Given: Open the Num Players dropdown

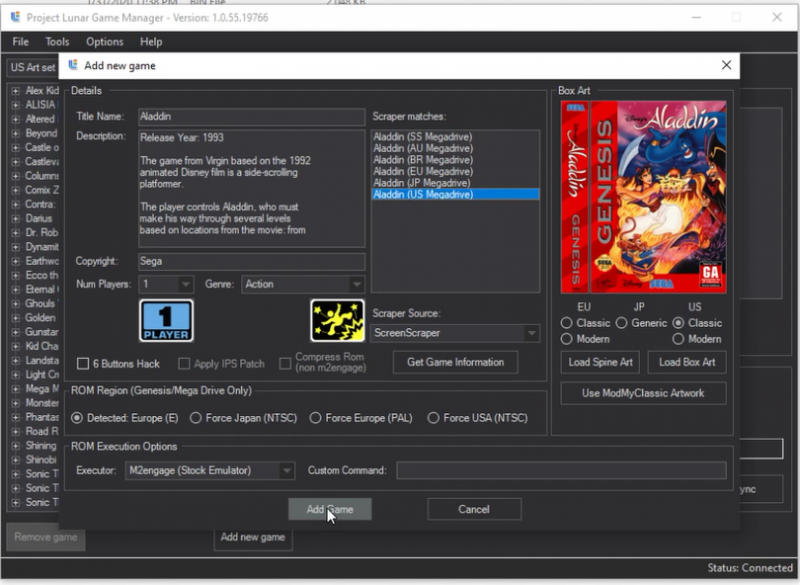Looking at the screenshot, I should pos(166,284).
